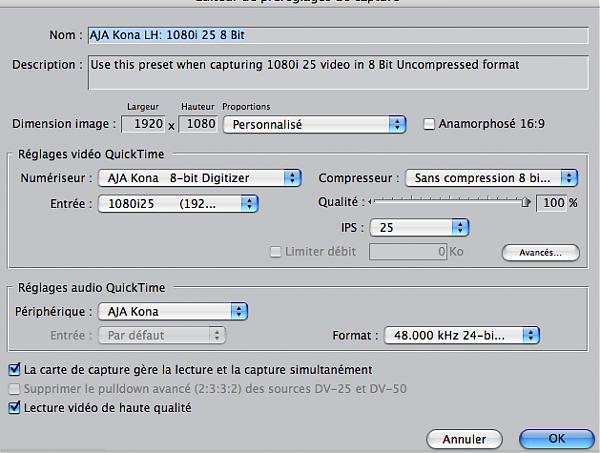Uncheck the simultaneous lecture and capture checkbox
This screenshot has height=453, width=600.
point(14,370)
